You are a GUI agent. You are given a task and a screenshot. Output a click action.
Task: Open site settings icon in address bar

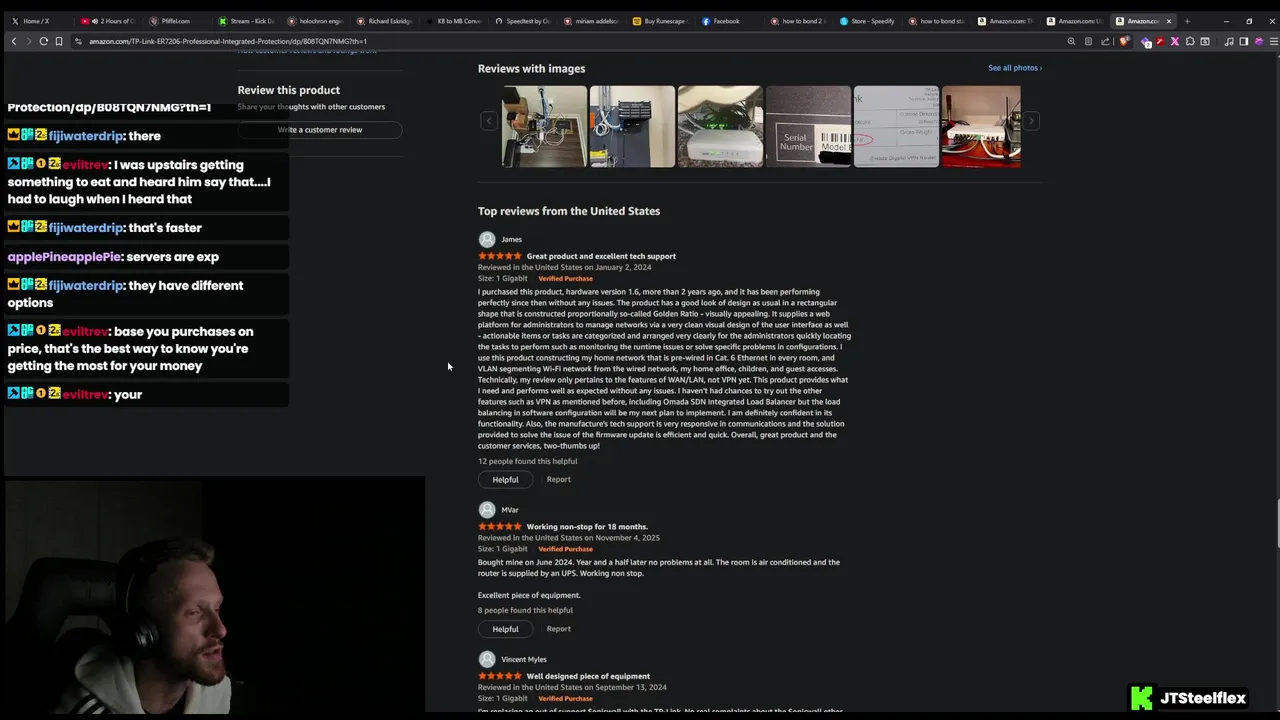78,41
